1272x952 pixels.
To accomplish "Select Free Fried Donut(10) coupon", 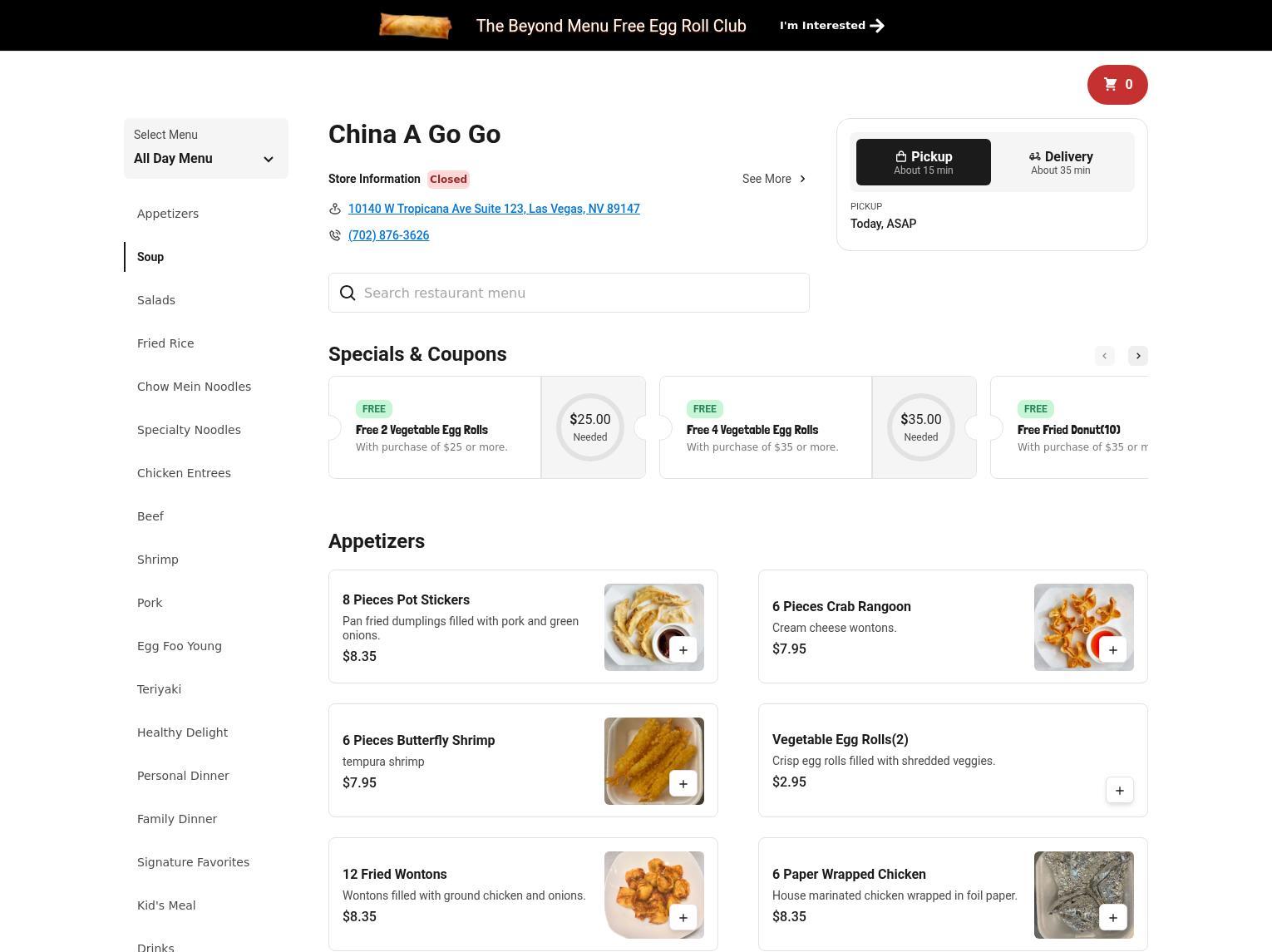I will (1070, 427).
